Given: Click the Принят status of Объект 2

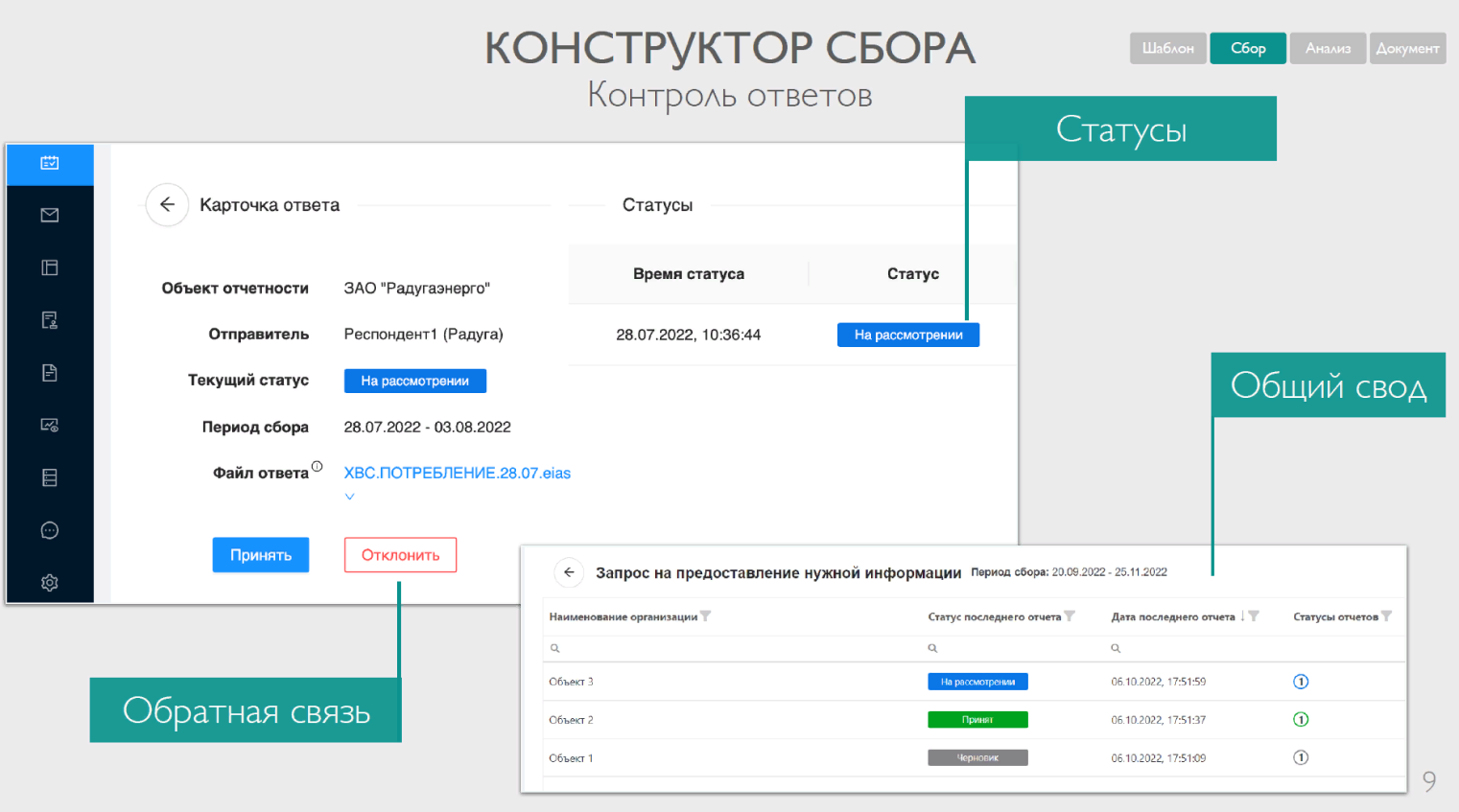Looking at the screenshot, I should (977, 719).
